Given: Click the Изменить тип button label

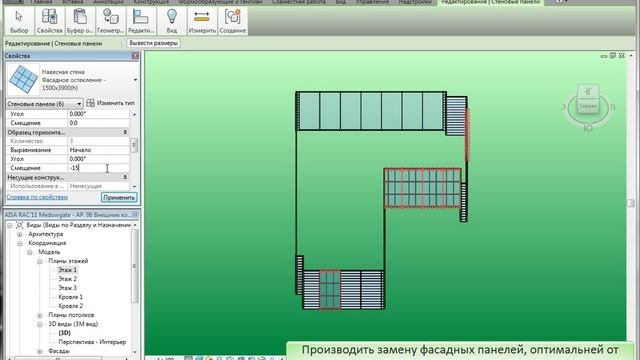Looking at the screenshot, I should [x=116, y=103].
